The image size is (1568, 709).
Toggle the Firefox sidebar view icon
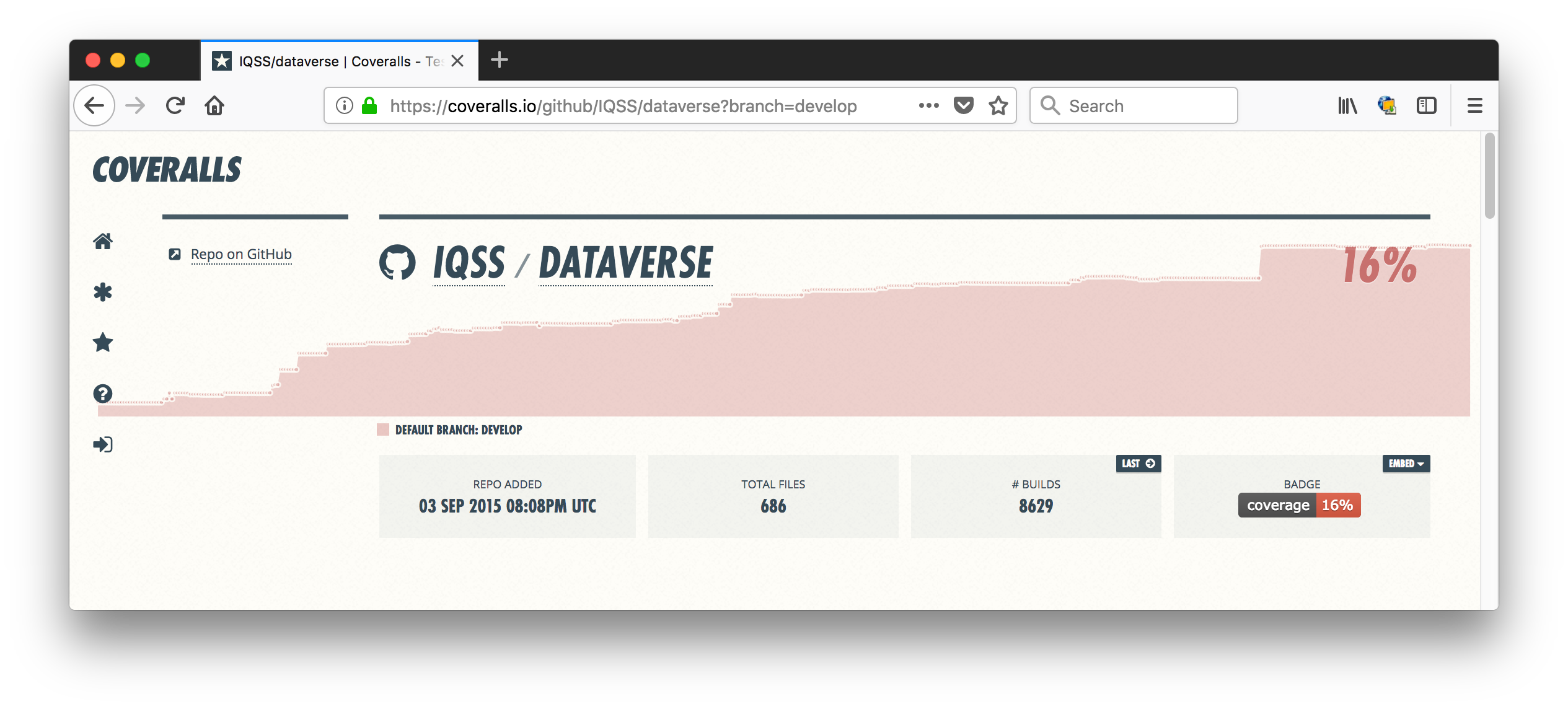[x=1426, y=106]
